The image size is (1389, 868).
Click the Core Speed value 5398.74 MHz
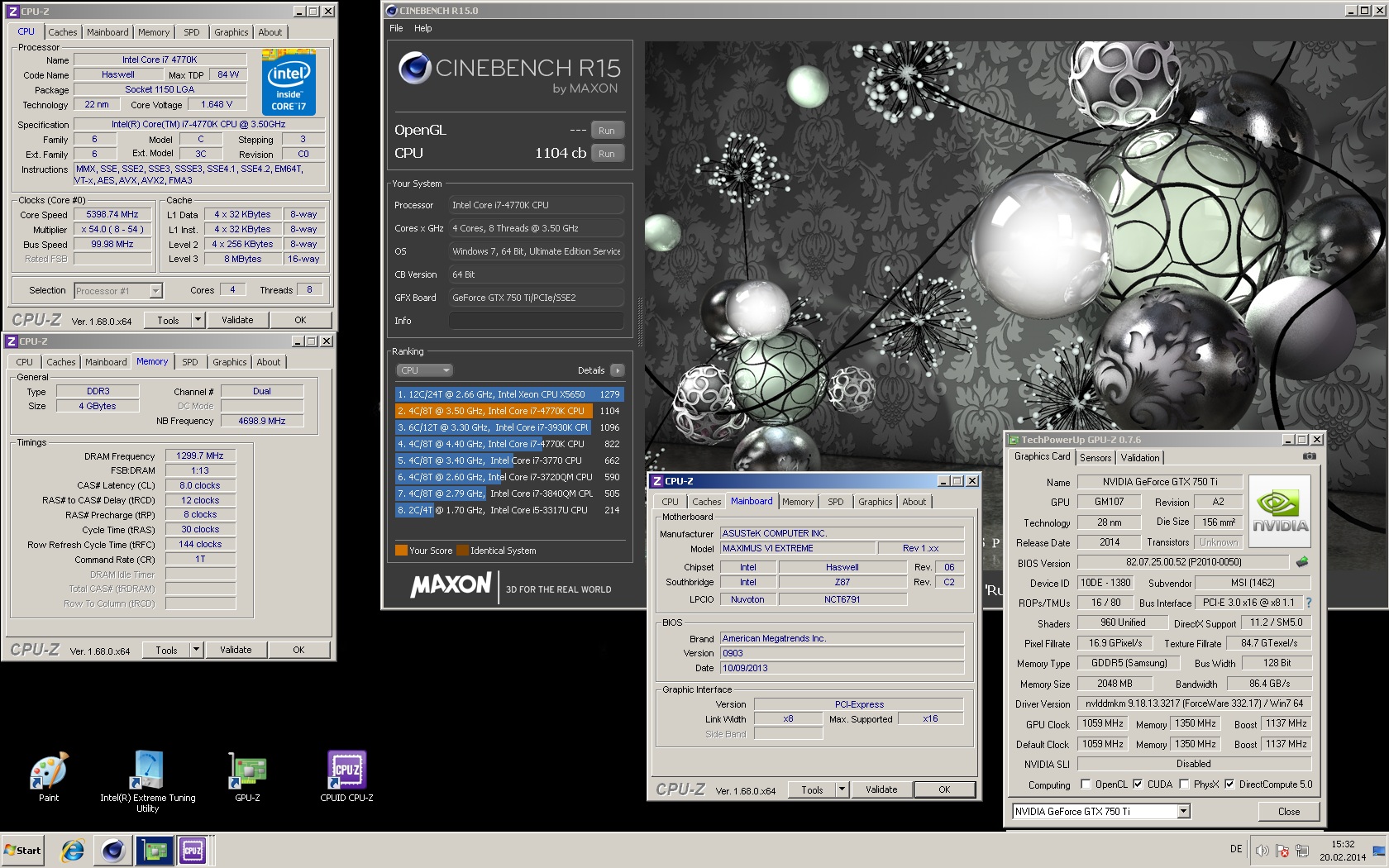pos(112,214)
